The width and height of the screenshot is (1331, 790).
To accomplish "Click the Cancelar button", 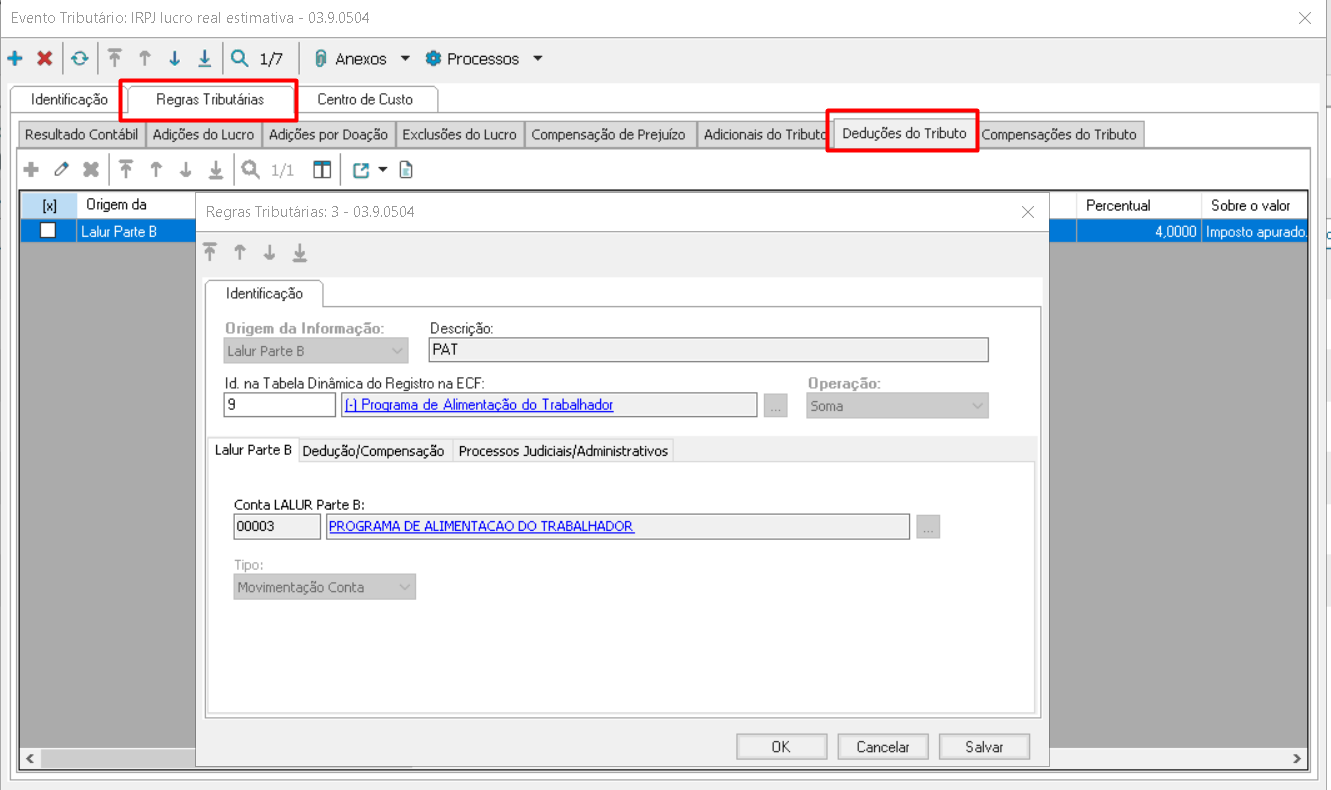I will pos(883,747).
